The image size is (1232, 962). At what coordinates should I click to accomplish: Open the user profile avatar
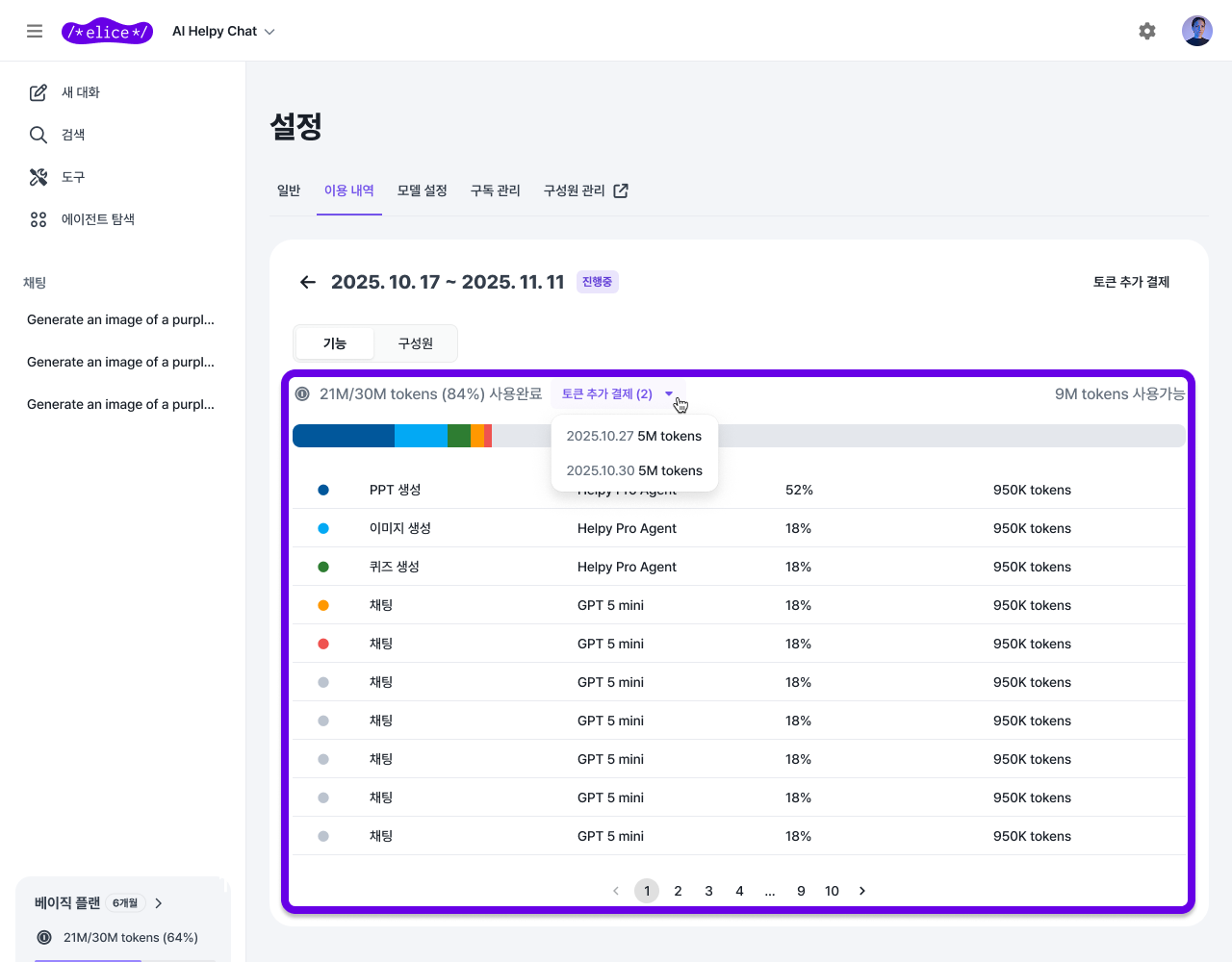[x=1196, y=31]
